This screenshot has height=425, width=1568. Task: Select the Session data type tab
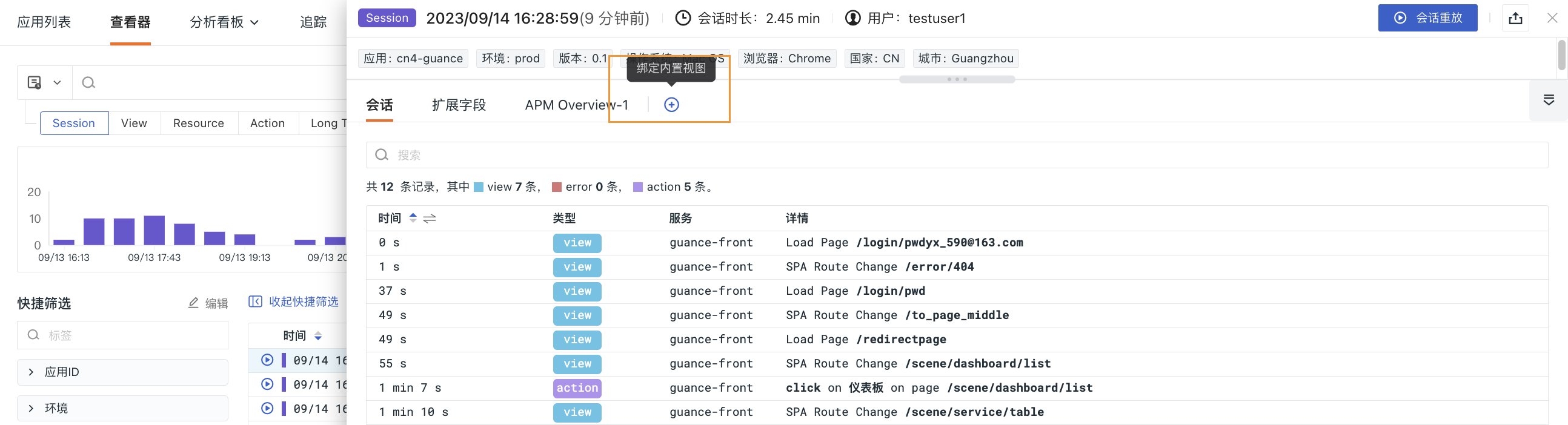(75, 124)
